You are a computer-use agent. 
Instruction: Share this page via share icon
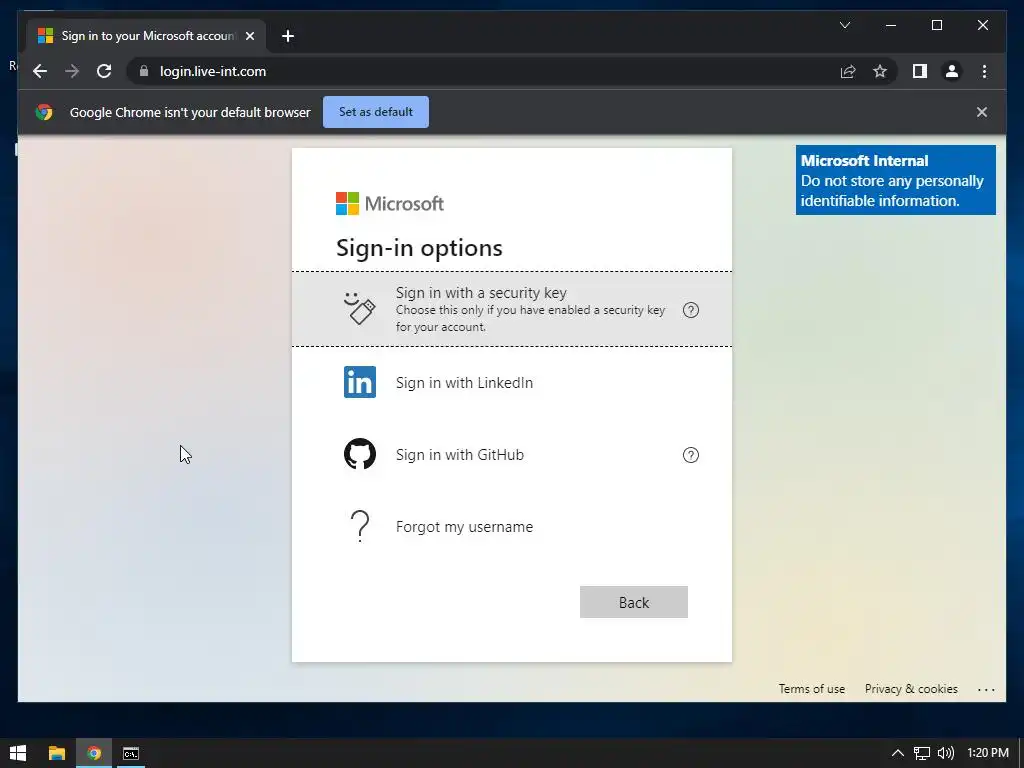(x=848, y=71)
